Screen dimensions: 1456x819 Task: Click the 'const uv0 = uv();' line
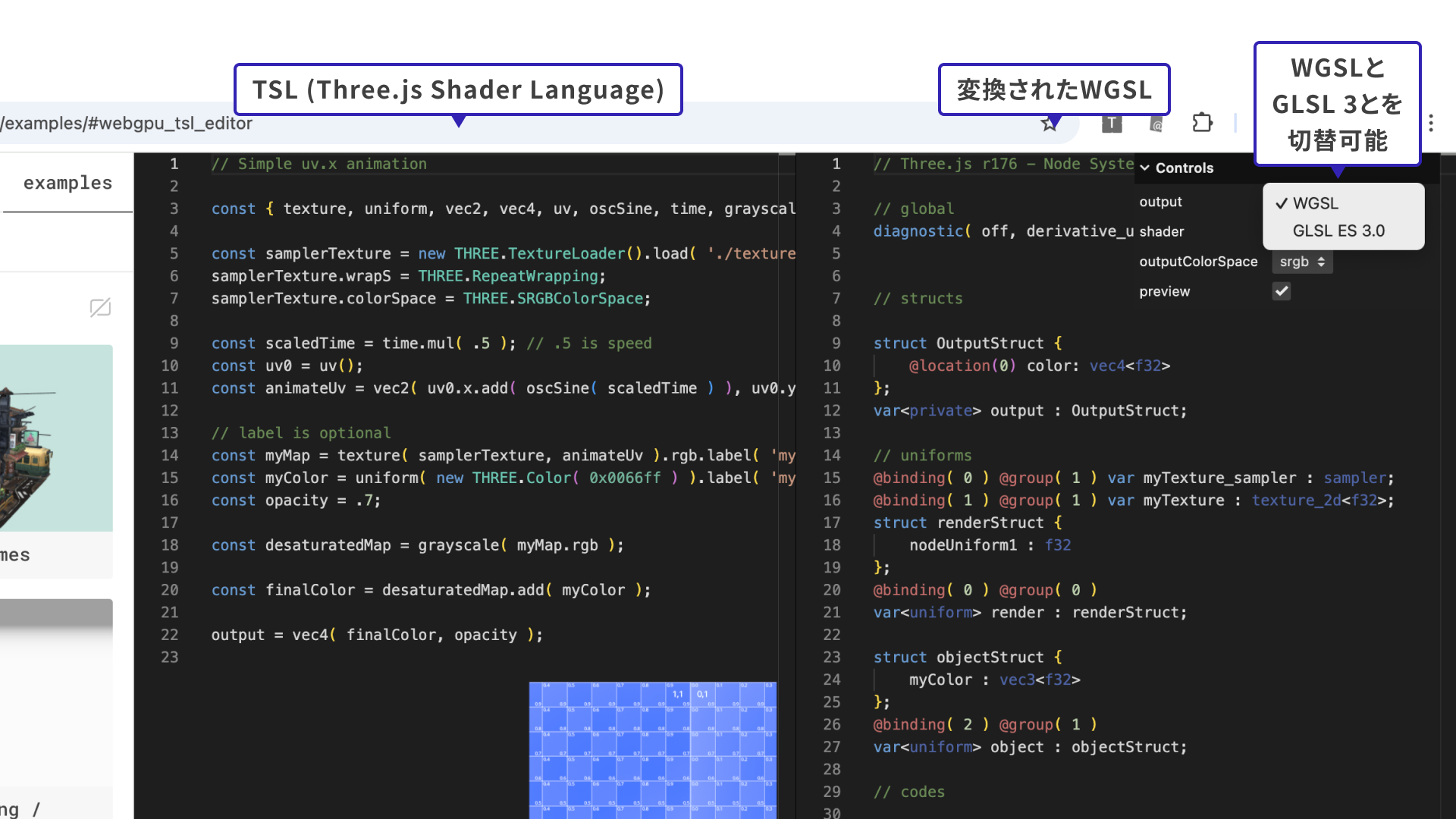(287, 366)
